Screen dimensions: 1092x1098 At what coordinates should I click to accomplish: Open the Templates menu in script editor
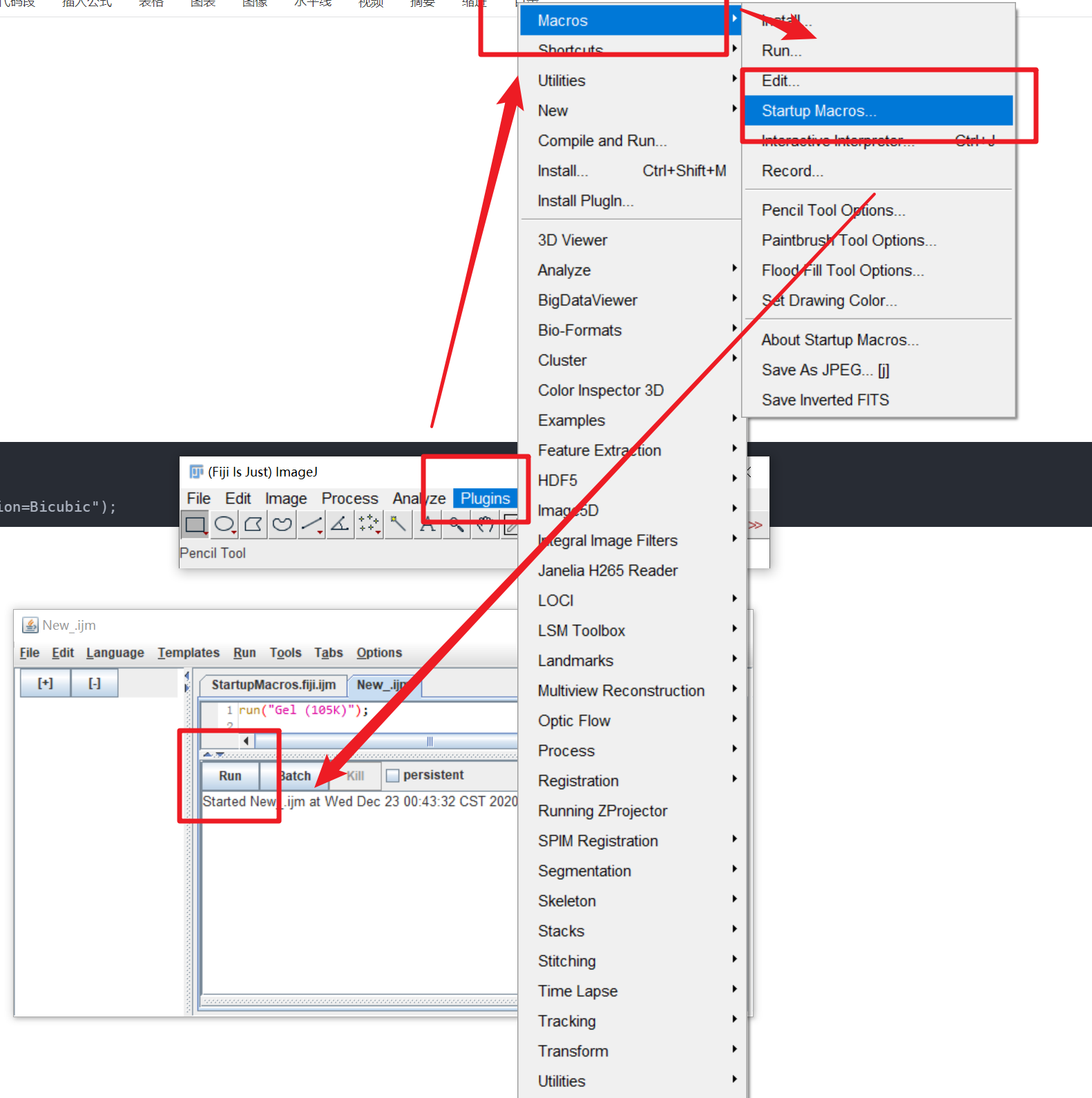[189, 653]
